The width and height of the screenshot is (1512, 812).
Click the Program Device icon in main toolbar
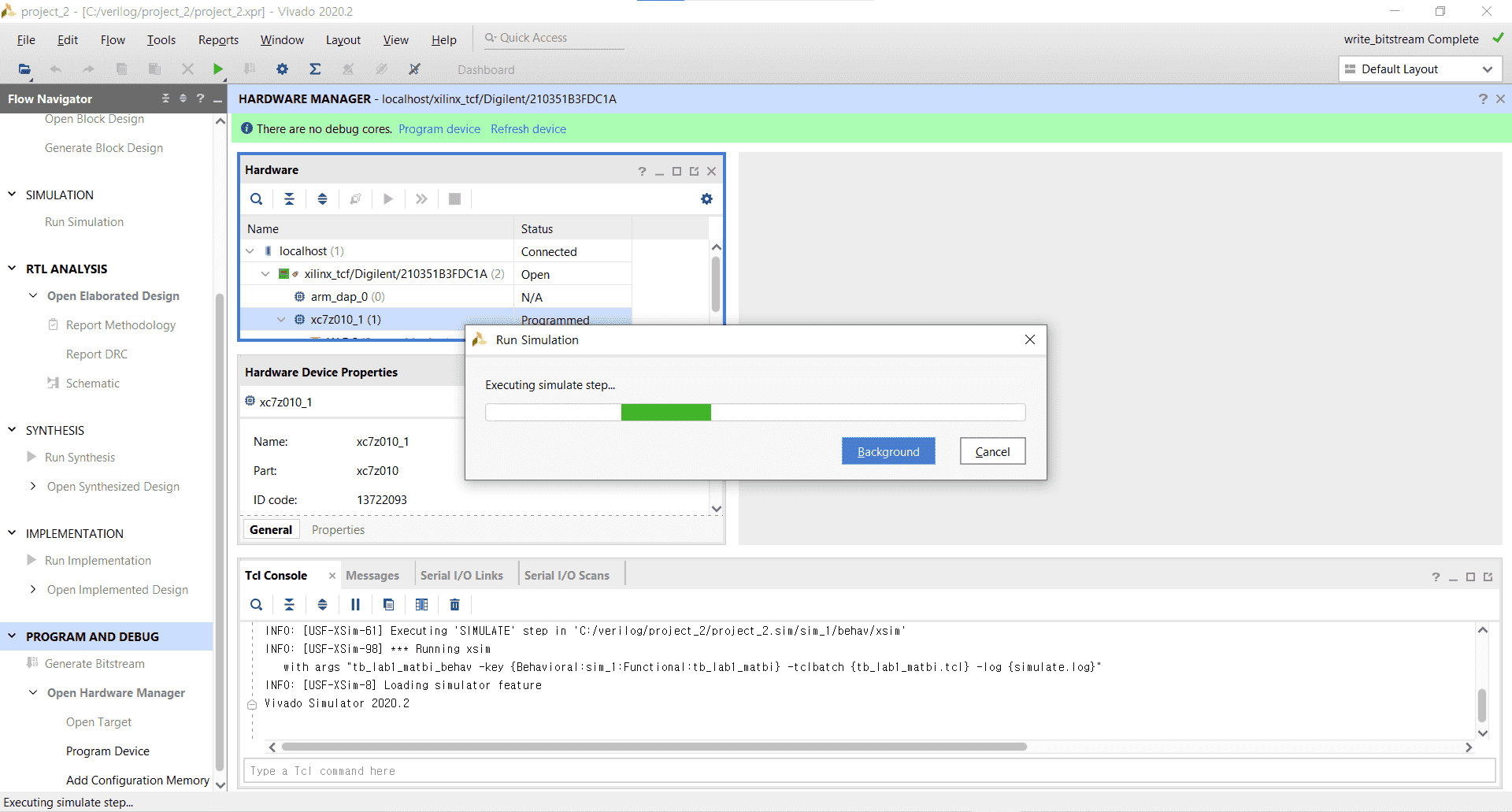(250, 69)
